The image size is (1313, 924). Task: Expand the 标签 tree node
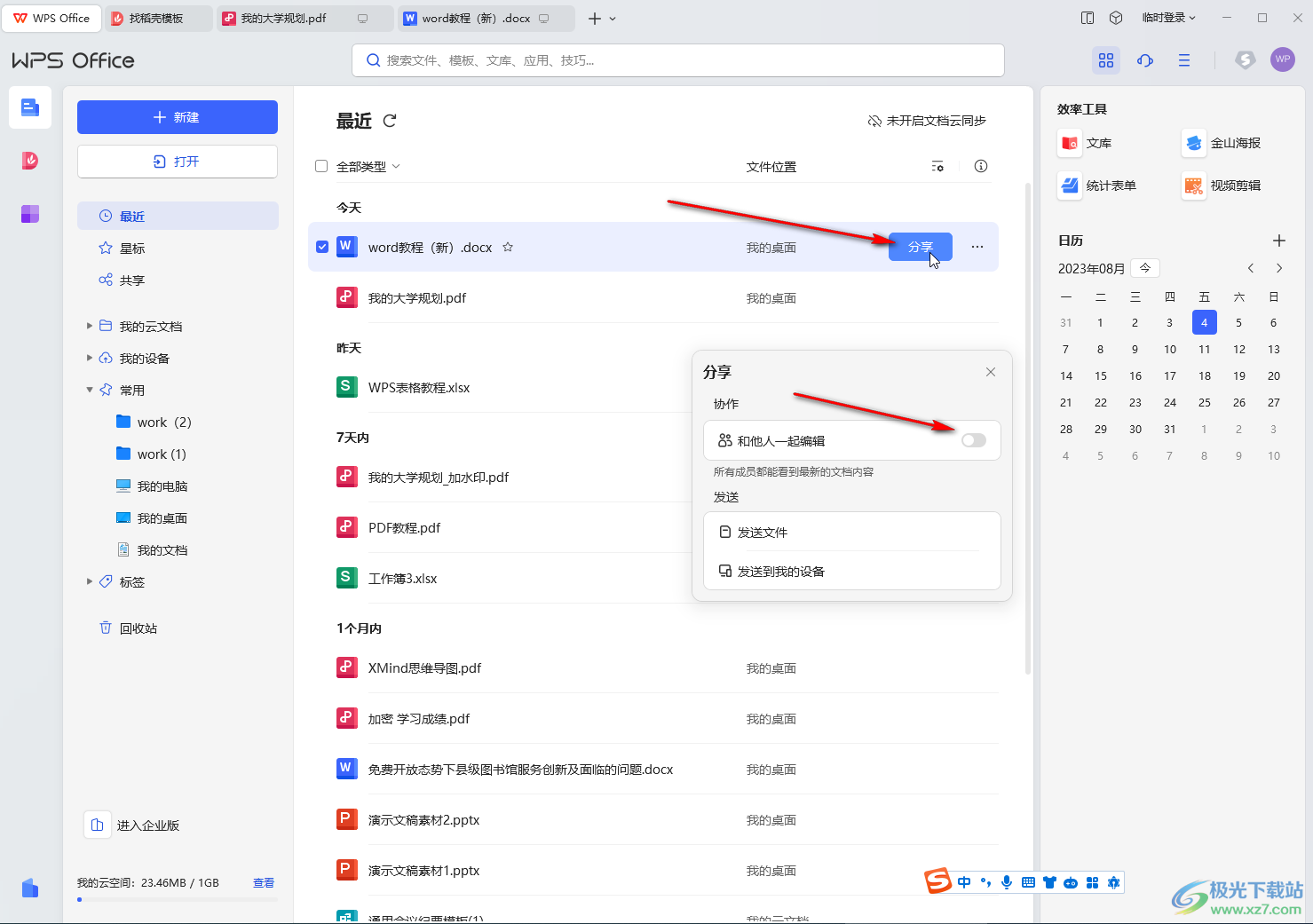pyautogui.click(x=90, y=581)
